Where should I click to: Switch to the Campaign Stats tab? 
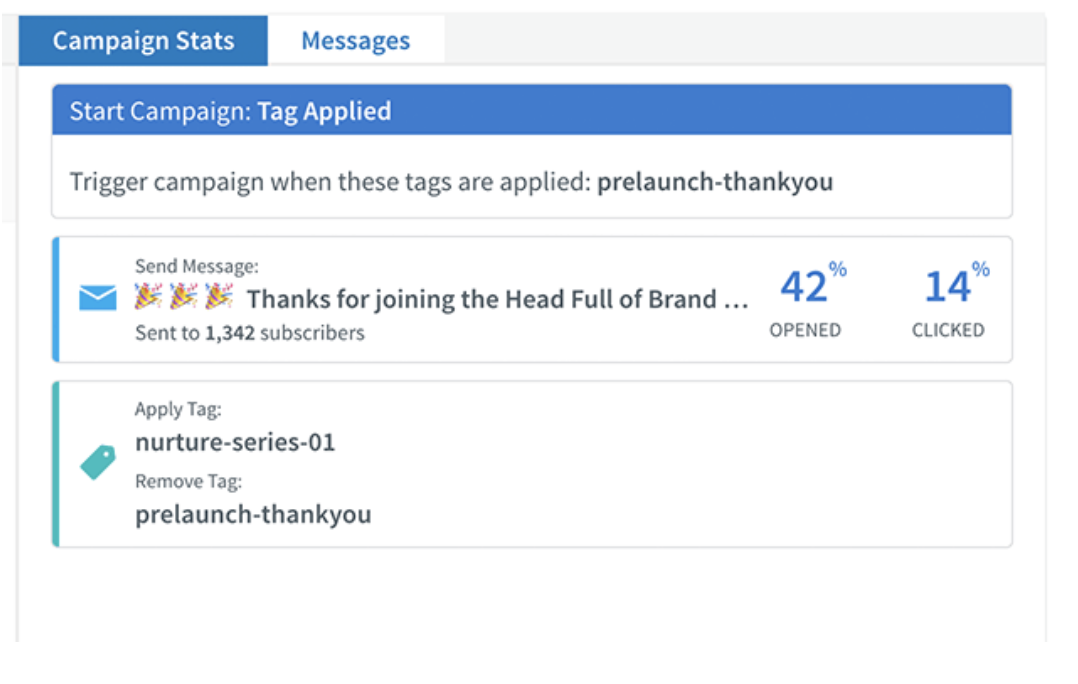143,41
